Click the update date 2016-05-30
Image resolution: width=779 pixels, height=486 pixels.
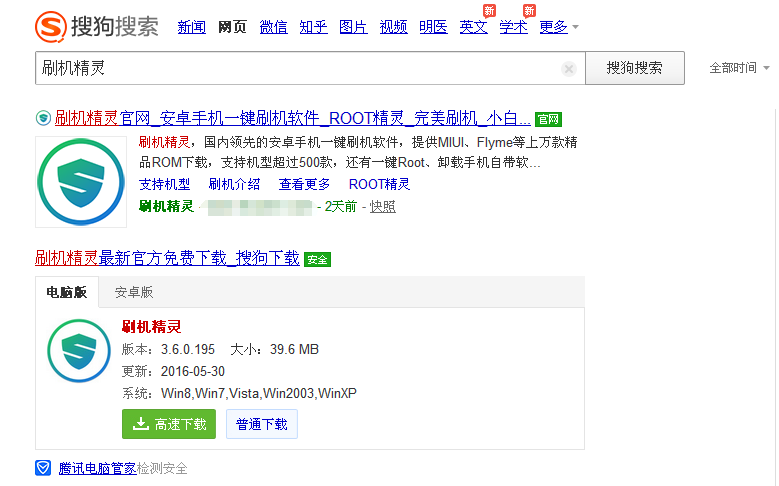point(193,371)
